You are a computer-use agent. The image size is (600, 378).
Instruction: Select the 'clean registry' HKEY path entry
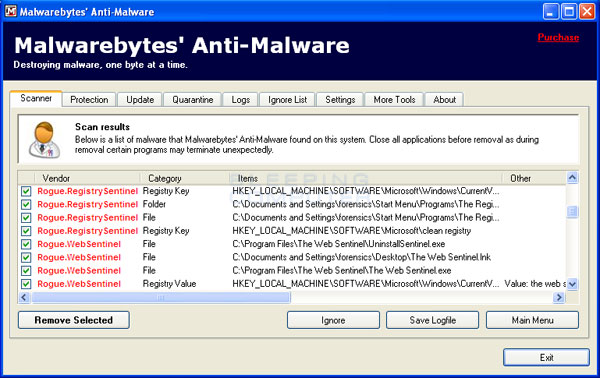tap(352, 231)
